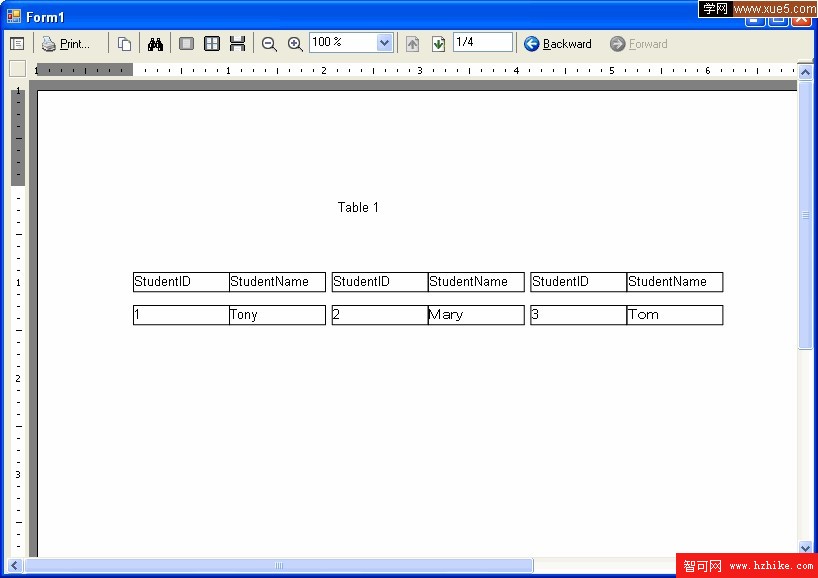Copy the report content with Copy icon
Viewport: 818px width, 578px height.
click(124, 44)
